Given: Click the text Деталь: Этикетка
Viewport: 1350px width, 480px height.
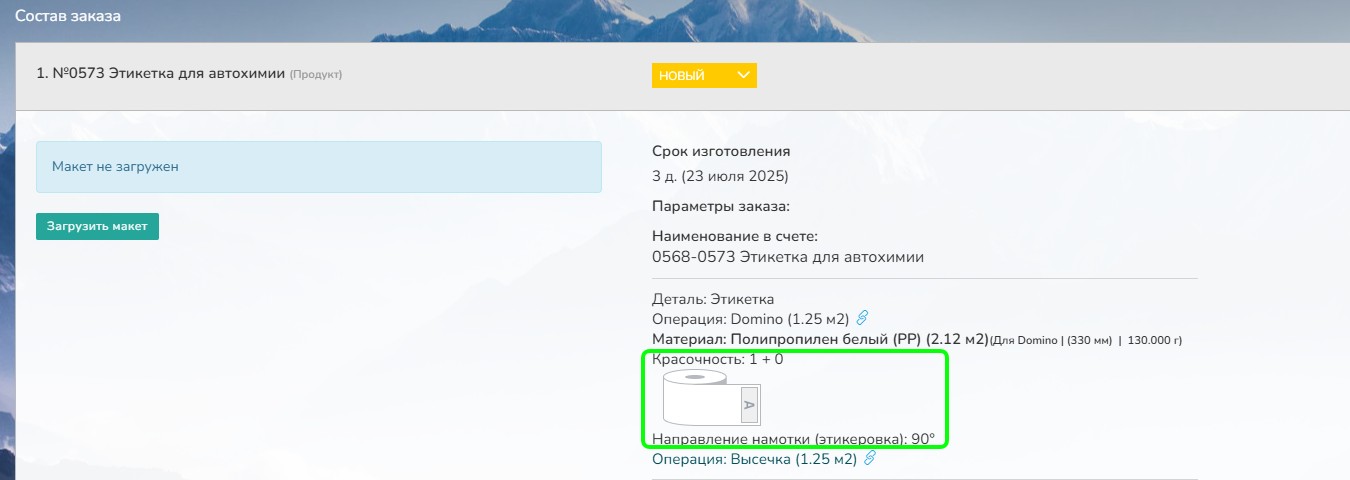Looking at the screenshot, I should 713,299.
